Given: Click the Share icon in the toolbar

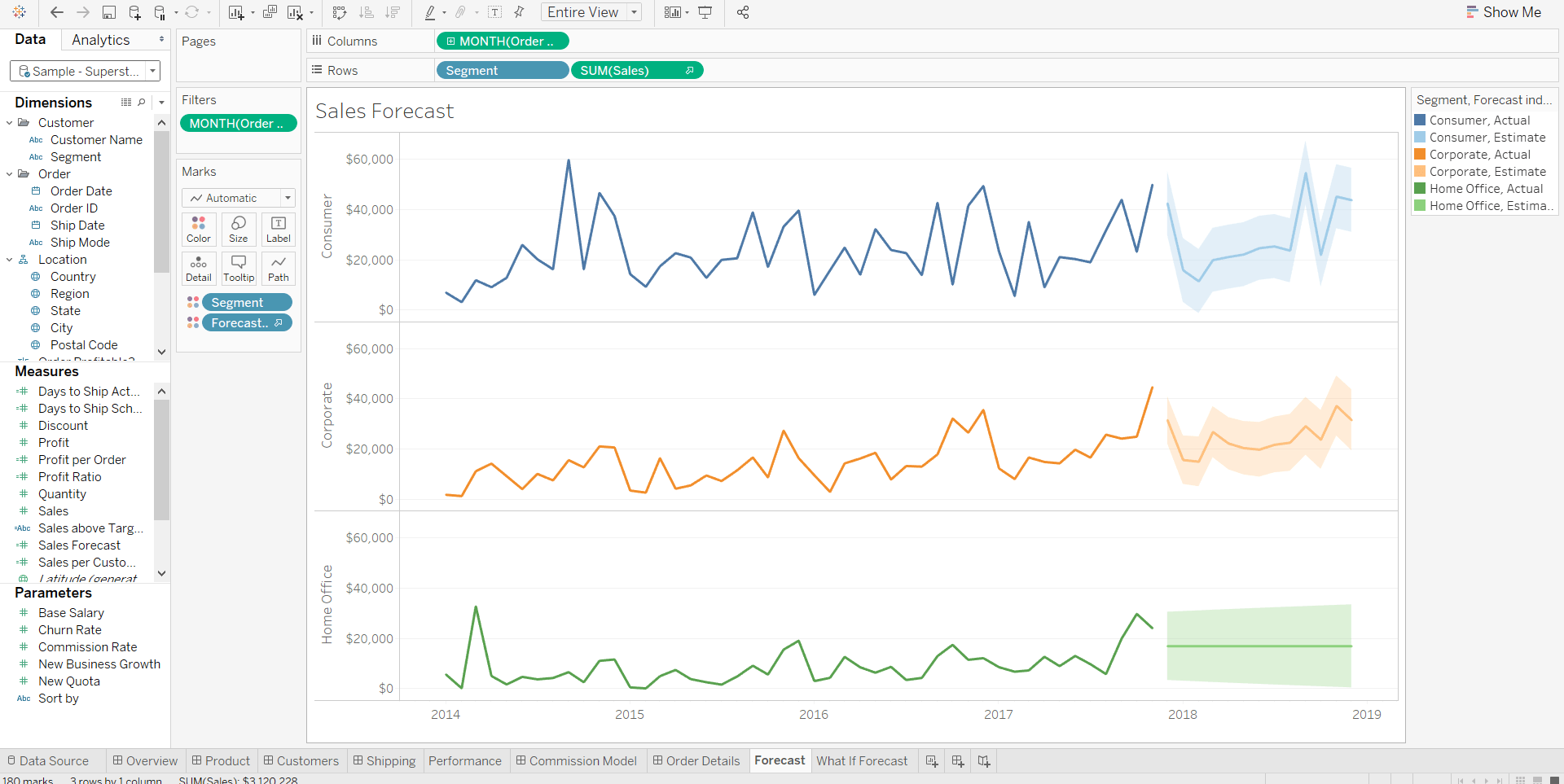Looking at the screenshot, I should pos(743,12).
